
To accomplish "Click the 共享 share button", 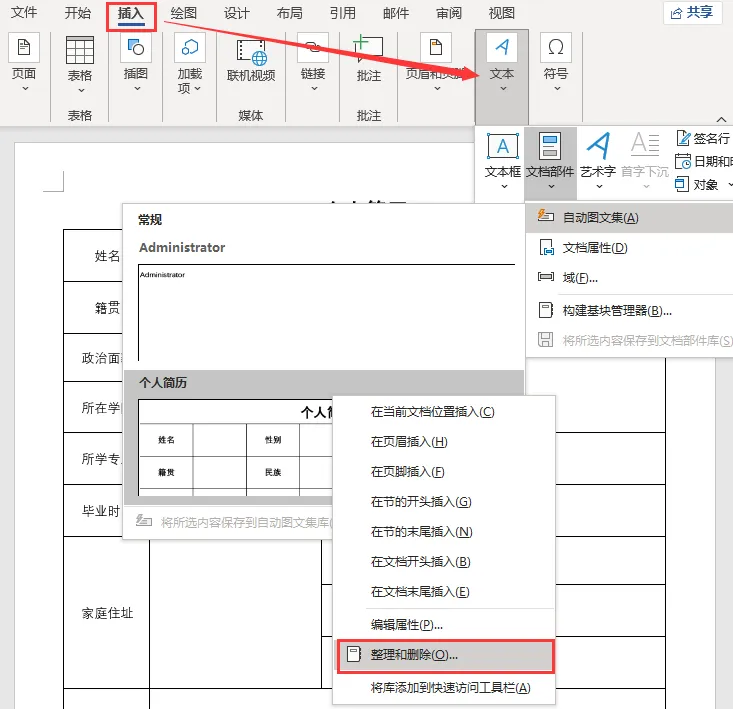I will click(692, 13).
